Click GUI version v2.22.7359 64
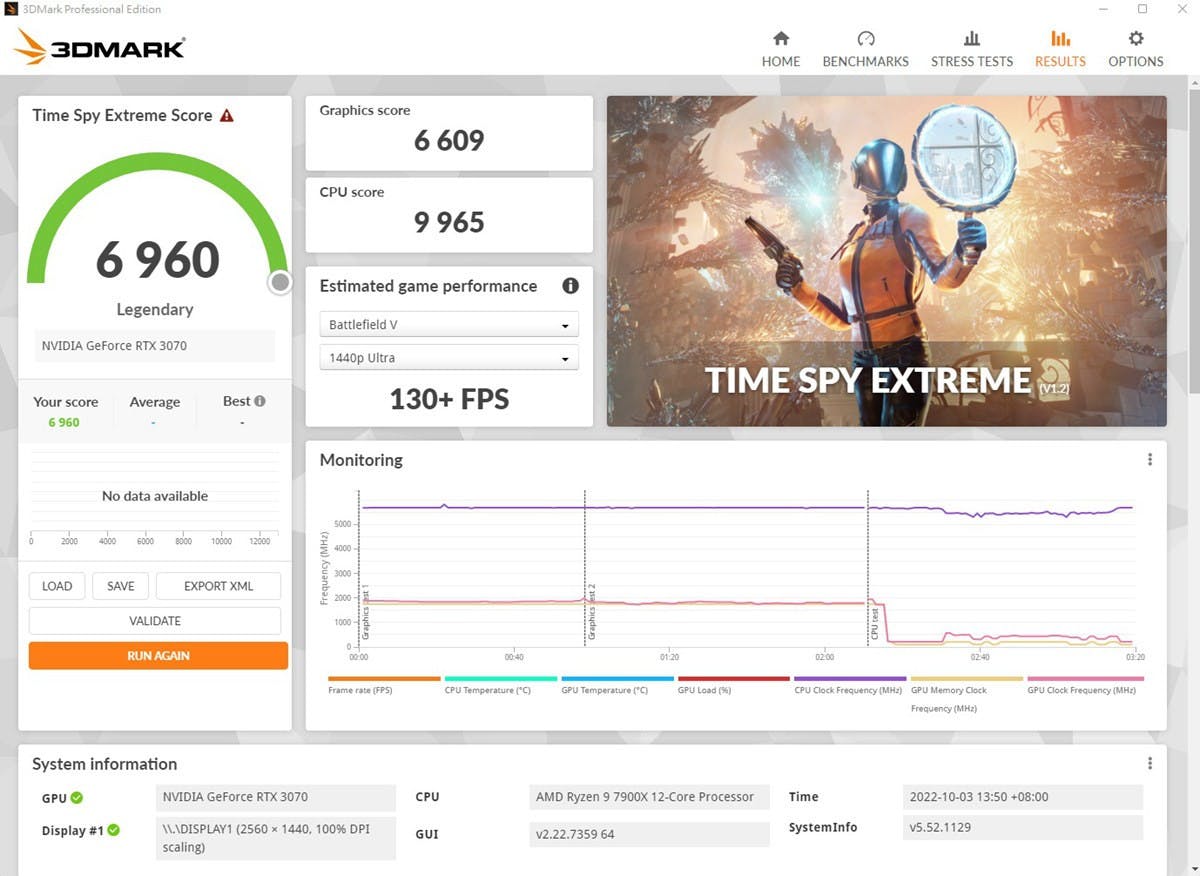The width and height of the screenshot is (1200, 876). point(649,834)
